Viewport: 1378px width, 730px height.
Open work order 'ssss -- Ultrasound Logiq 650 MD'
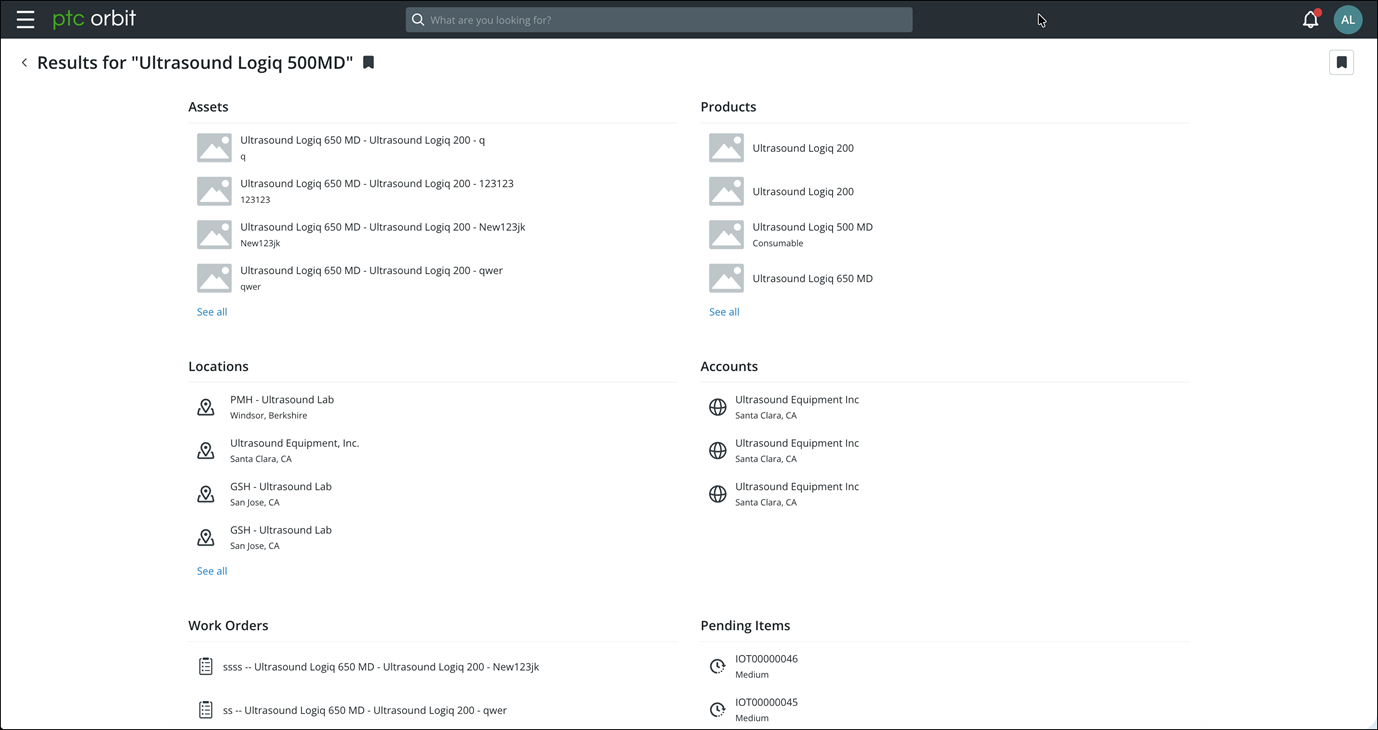tap(381, 667)
